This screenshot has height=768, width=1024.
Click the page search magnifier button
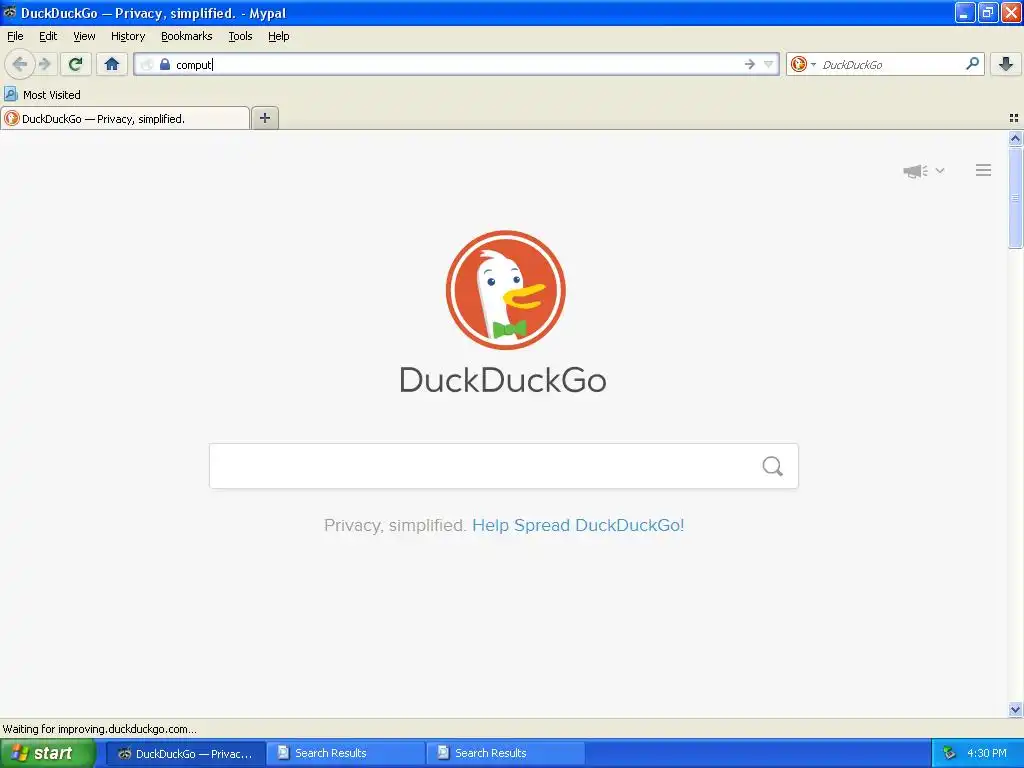point(773,466)
